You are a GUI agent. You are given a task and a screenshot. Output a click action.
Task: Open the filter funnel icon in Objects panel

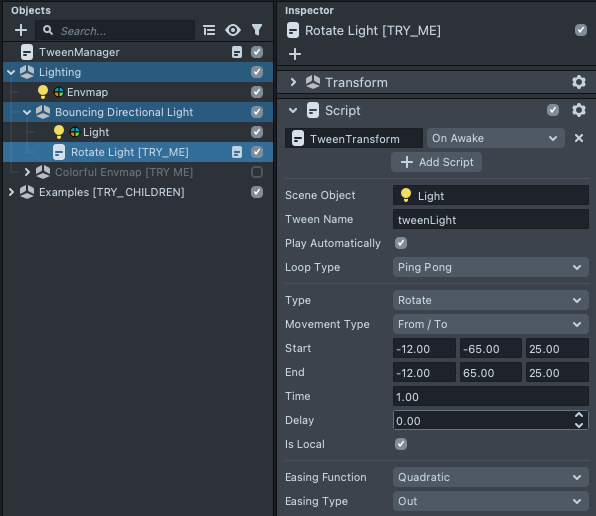click(257, 30)
